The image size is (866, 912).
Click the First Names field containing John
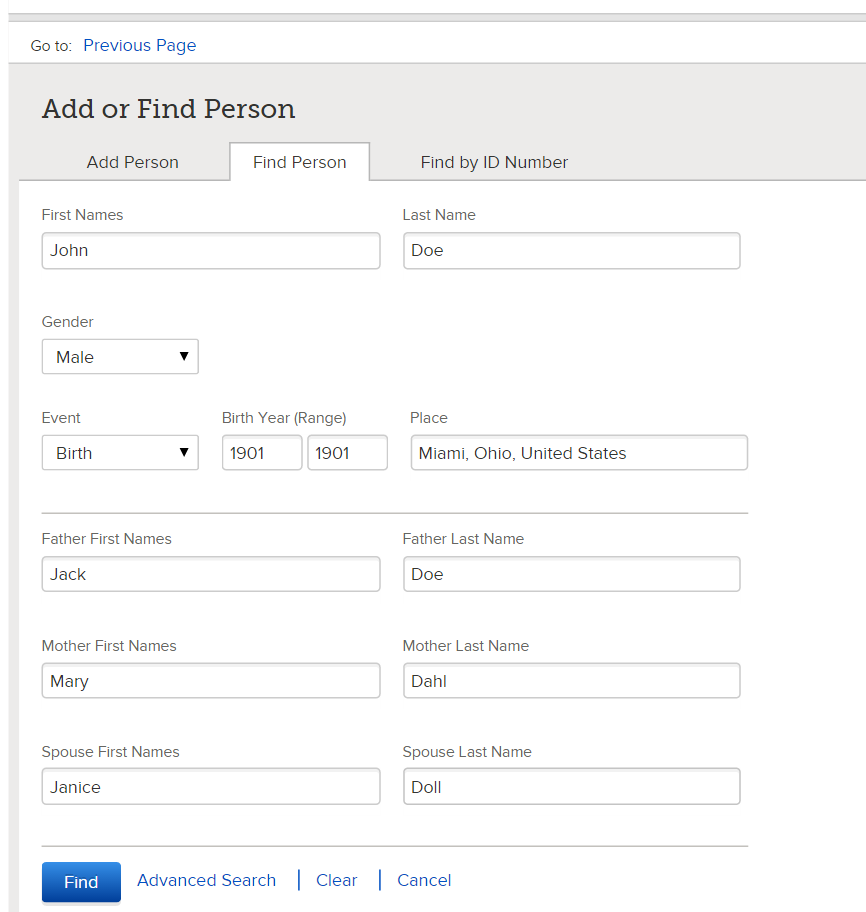coord(210,251)
